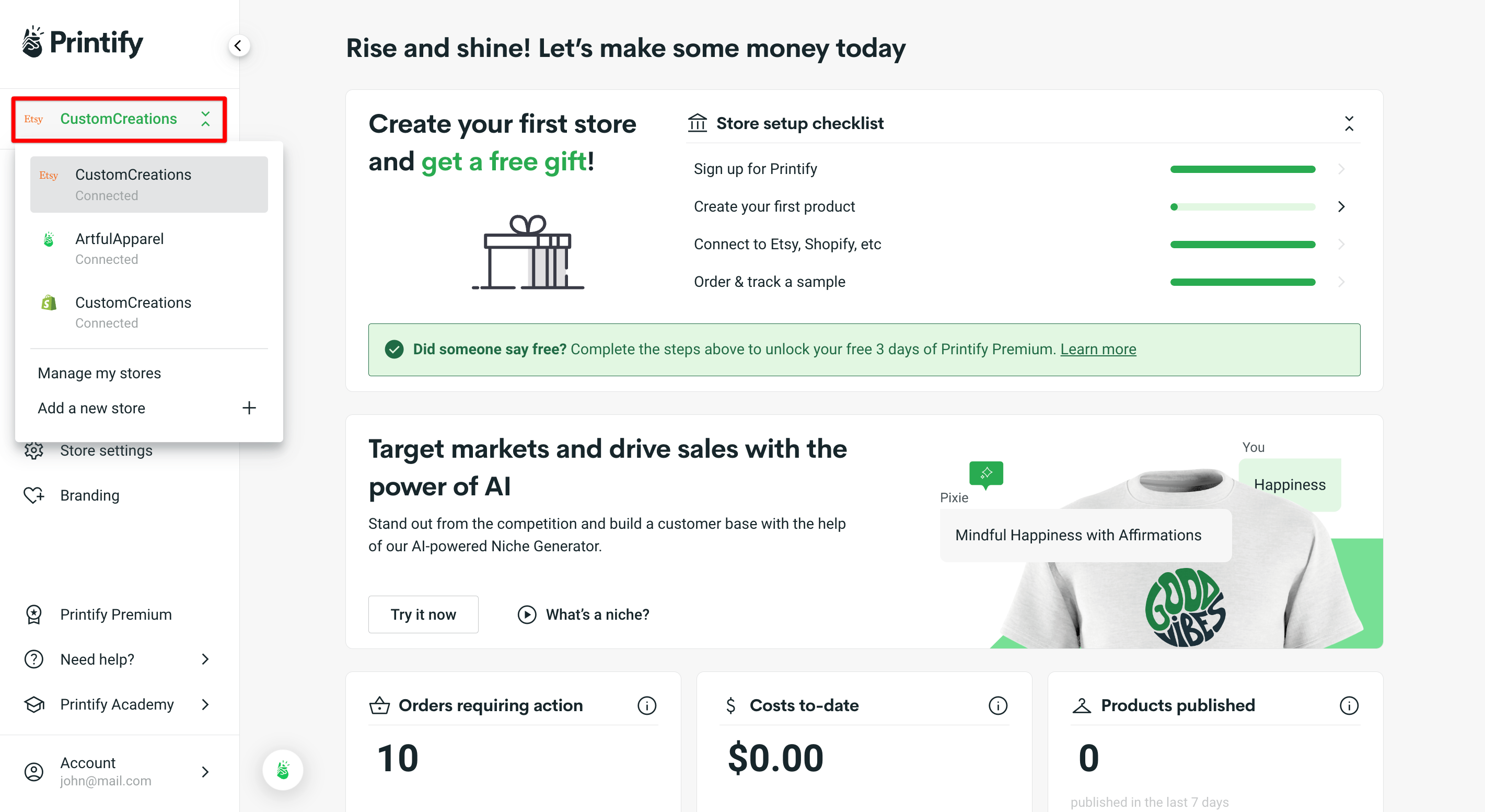The height and width of the screenshot is (812, 1485).
Task: Open Store settings via the gear icon
Action: click(x=33, y=450)
